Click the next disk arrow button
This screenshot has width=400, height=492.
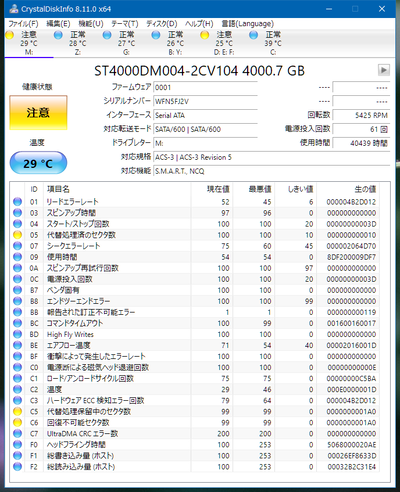[x=384, y=70]
